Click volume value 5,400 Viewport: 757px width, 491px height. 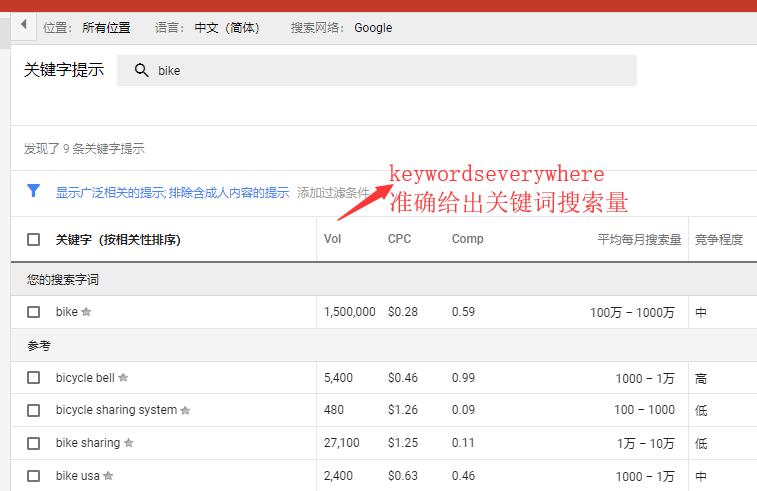(x=338, y=378)
